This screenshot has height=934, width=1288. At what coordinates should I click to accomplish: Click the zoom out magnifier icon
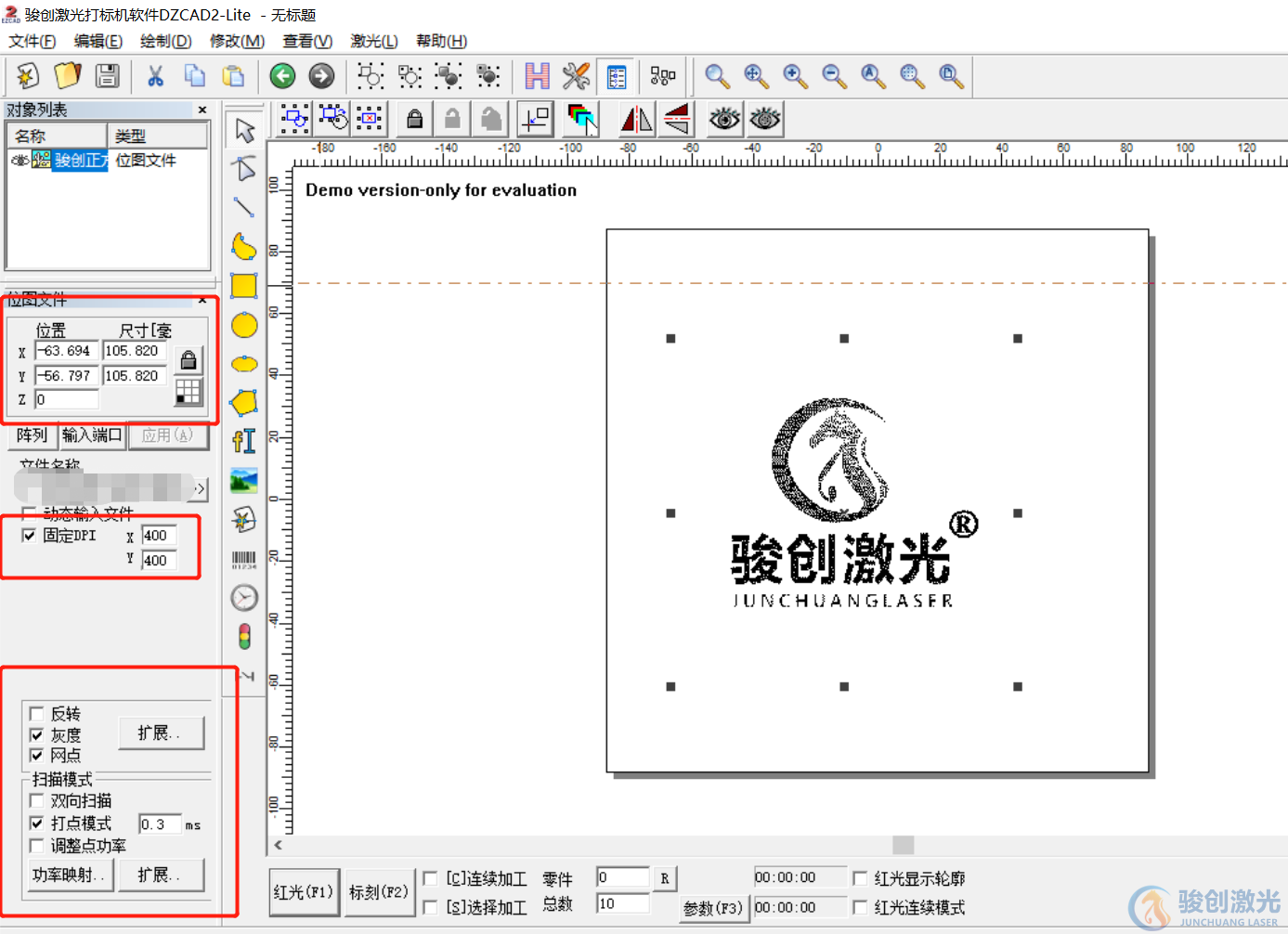pos(834,75)
